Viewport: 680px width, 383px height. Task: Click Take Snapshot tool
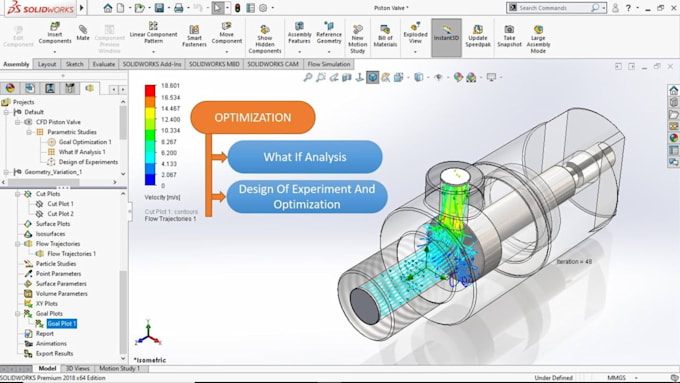tap(509, 36)
